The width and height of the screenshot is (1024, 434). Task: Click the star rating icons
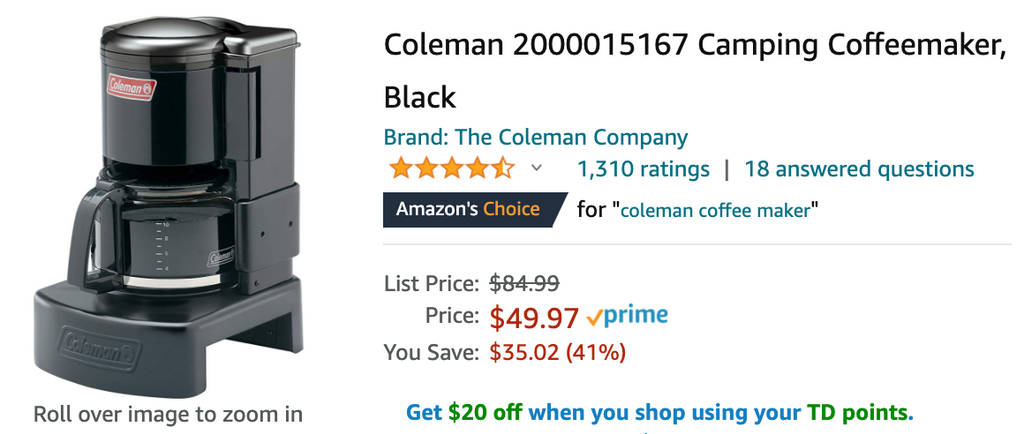tap(451, 168)
